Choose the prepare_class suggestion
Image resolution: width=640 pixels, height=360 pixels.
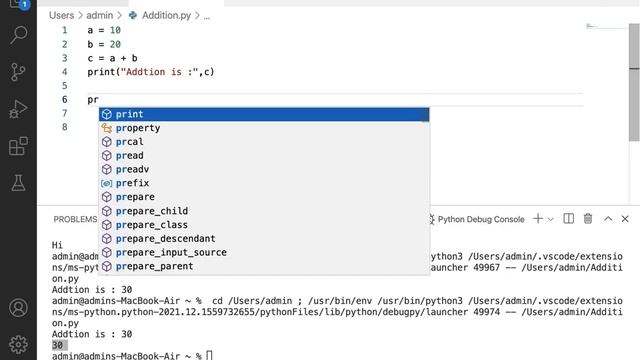(x=264, y=225)
